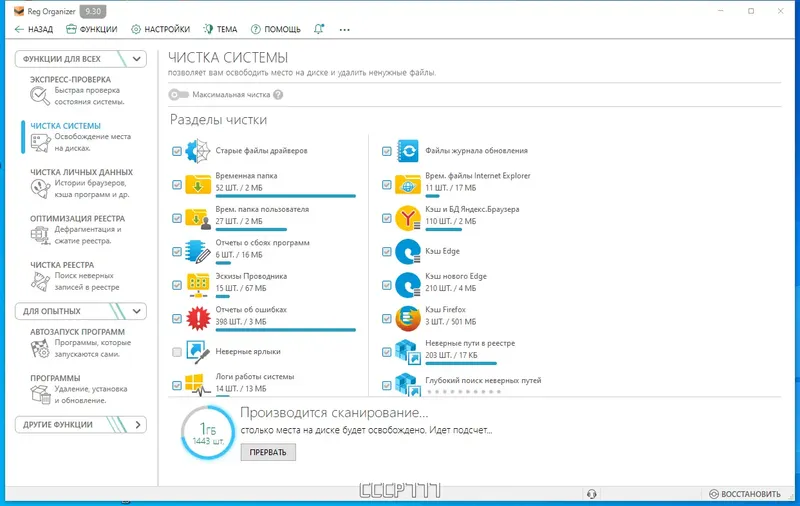Click the Чистка личных данных sidebar icon
The image size is (800, 506).
(40, 189)
